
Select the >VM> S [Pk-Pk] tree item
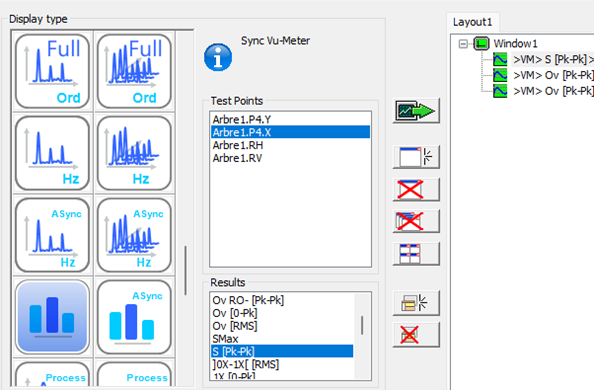pos(553,60)
